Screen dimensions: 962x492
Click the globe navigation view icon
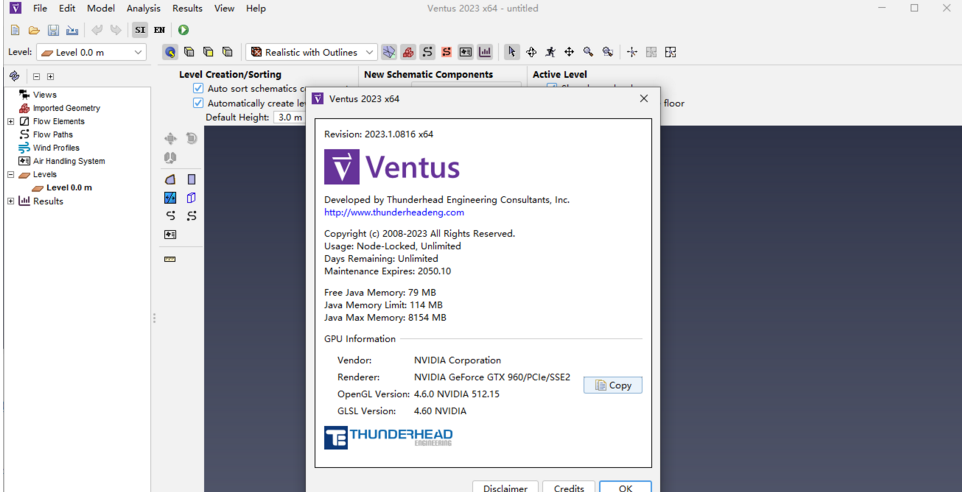pos(170,52)
